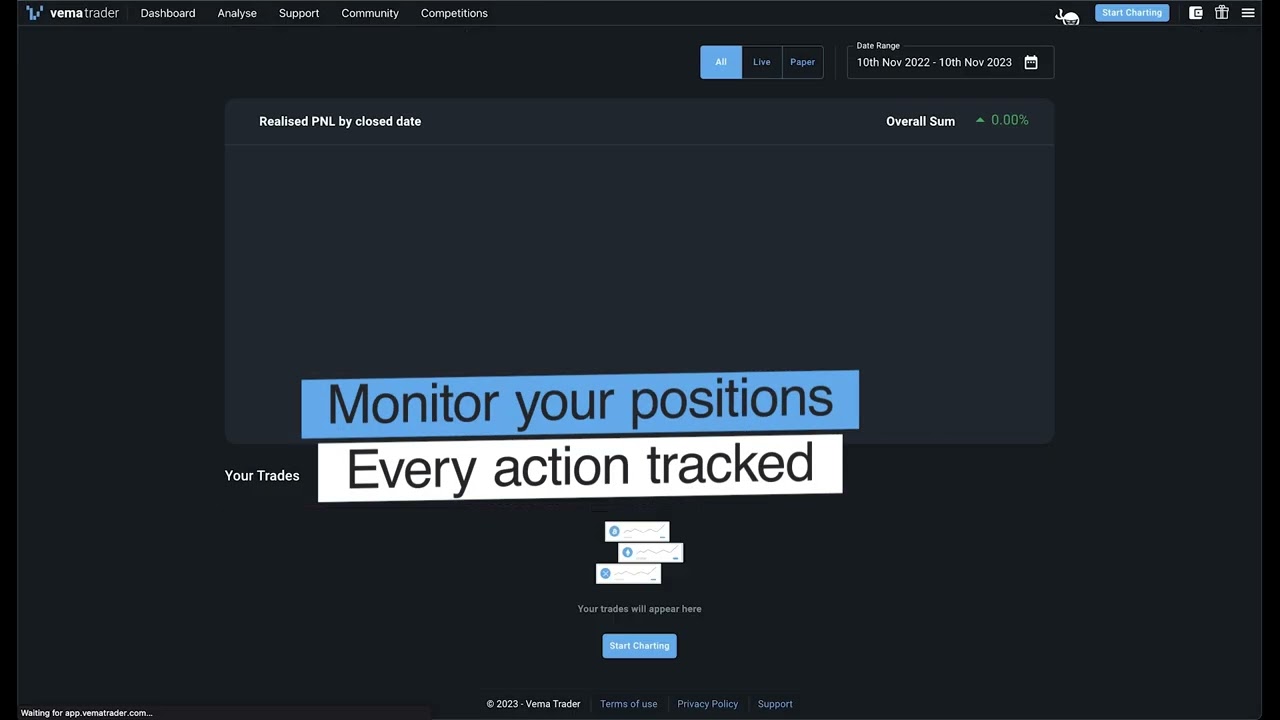The width and height of the screenshot is (1280, 720).
Task: Open the hamburger menu icon
Action: (1248, 13)
